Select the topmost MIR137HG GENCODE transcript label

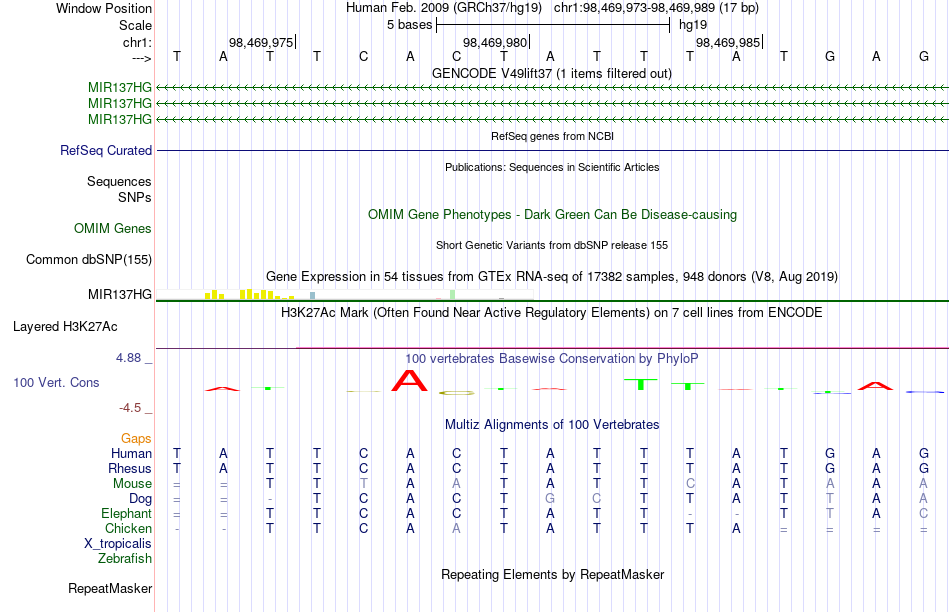119,88
